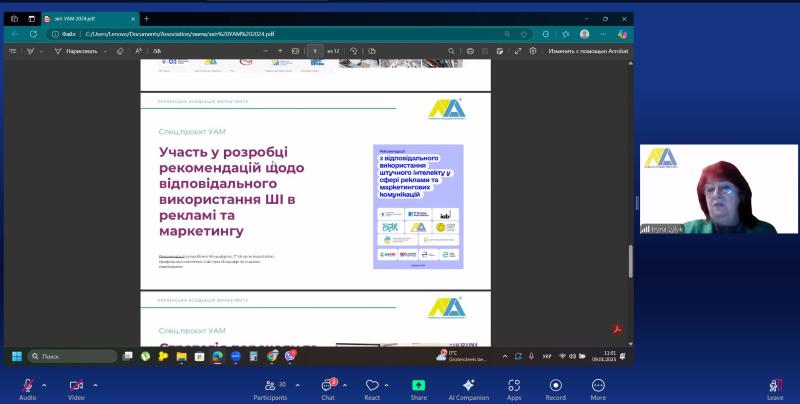800x404 pixels.
Task: Open the Participants panel
Action: (269, 386)
